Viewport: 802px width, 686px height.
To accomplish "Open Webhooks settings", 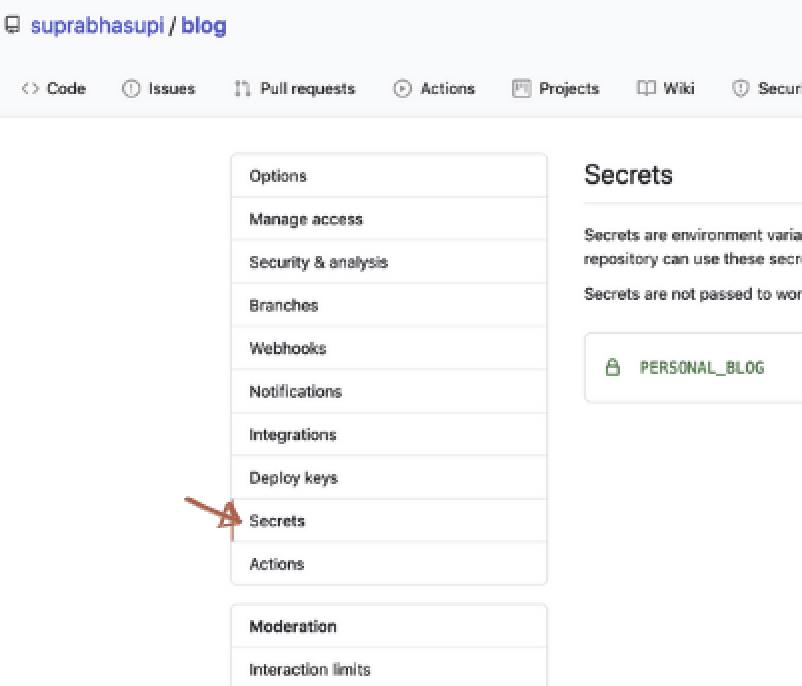I will point(389,348).
